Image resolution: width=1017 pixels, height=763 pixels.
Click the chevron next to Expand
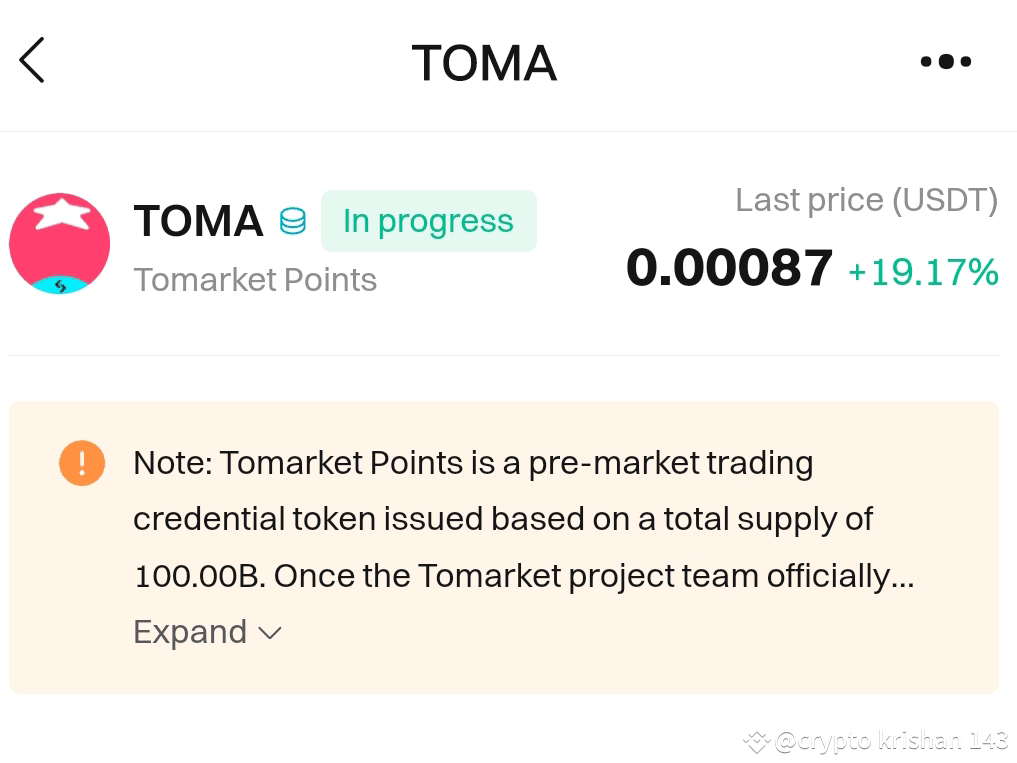tap(270, 633)
